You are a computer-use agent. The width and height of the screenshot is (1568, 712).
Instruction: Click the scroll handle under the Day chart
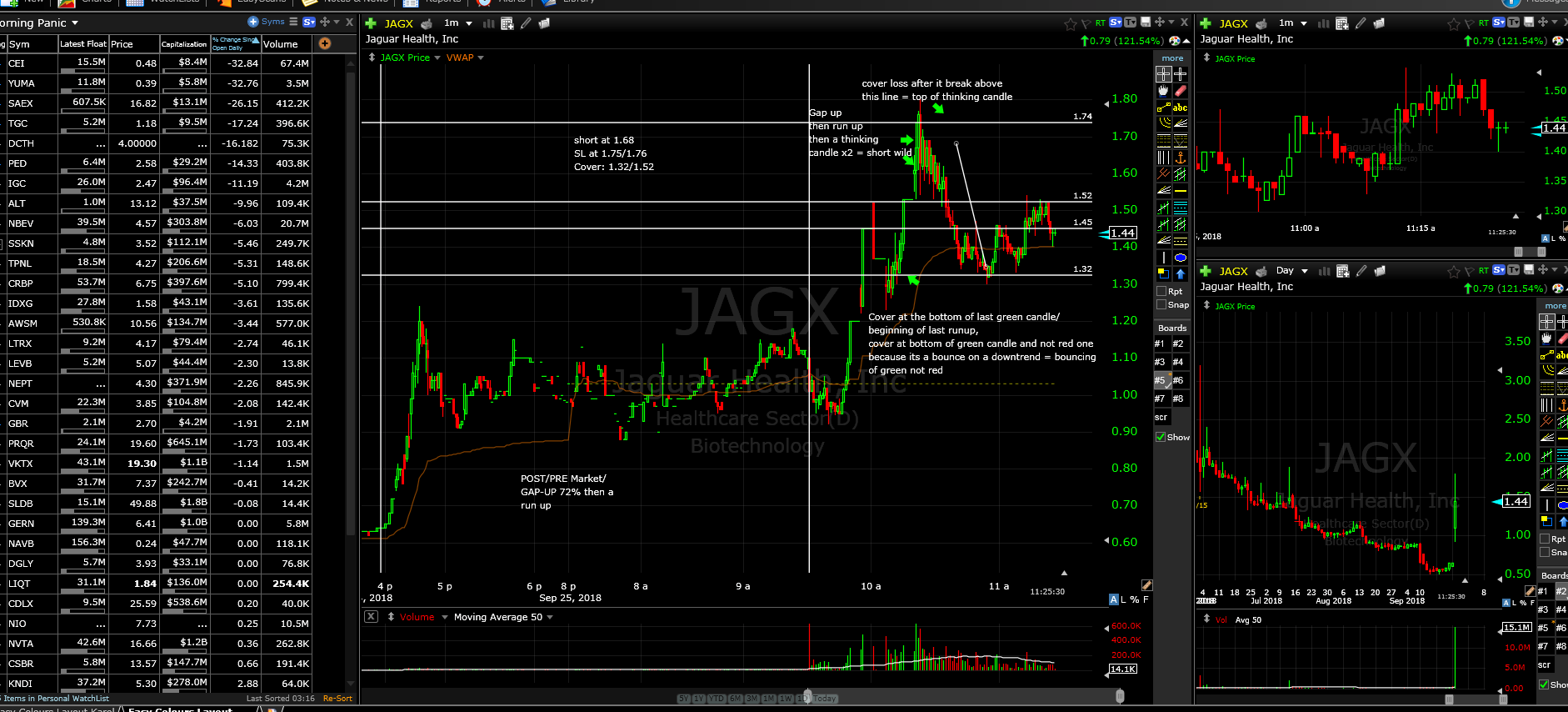(x=1449, y=699)
